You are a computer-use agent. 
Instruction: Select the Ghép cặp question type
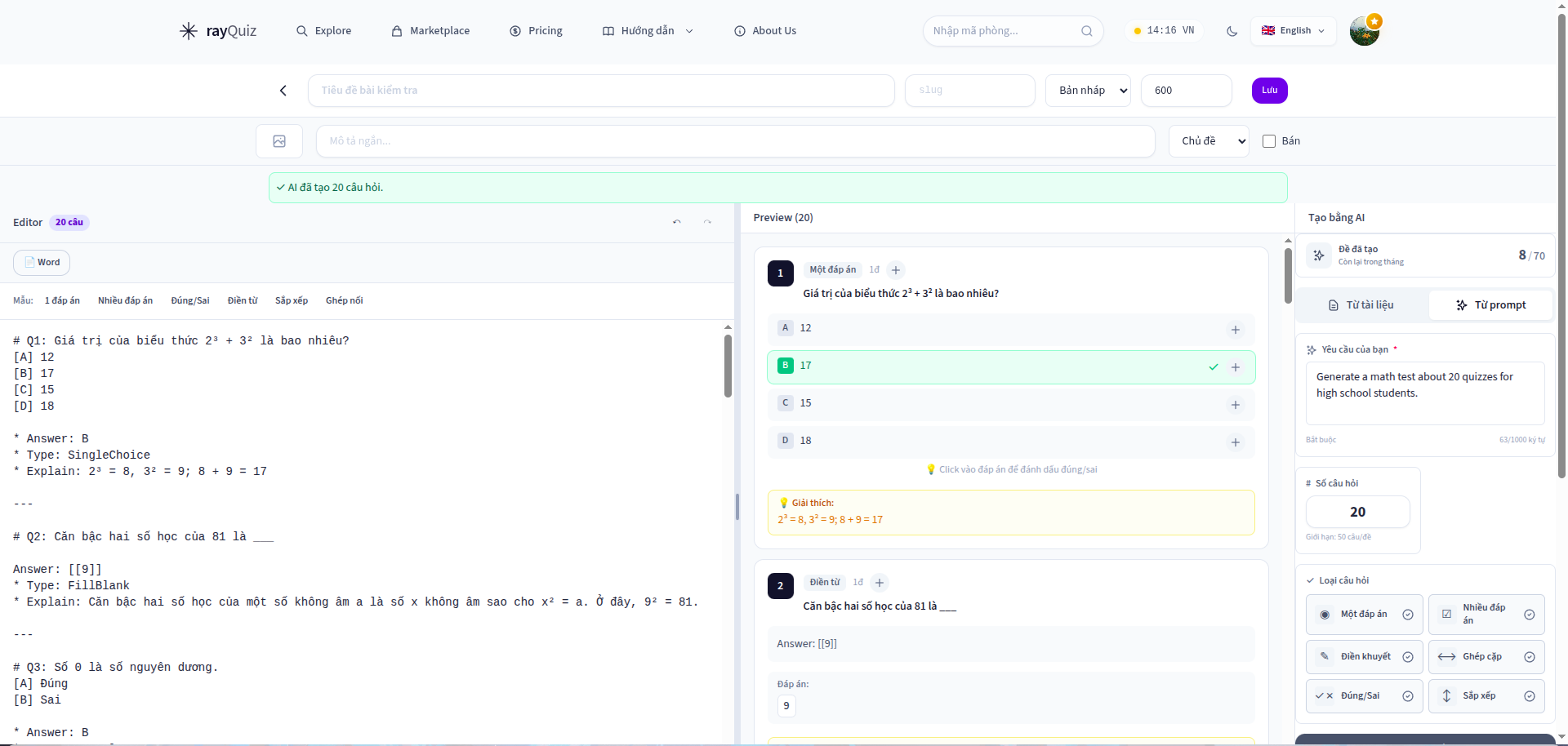[x=1486, y=657]
